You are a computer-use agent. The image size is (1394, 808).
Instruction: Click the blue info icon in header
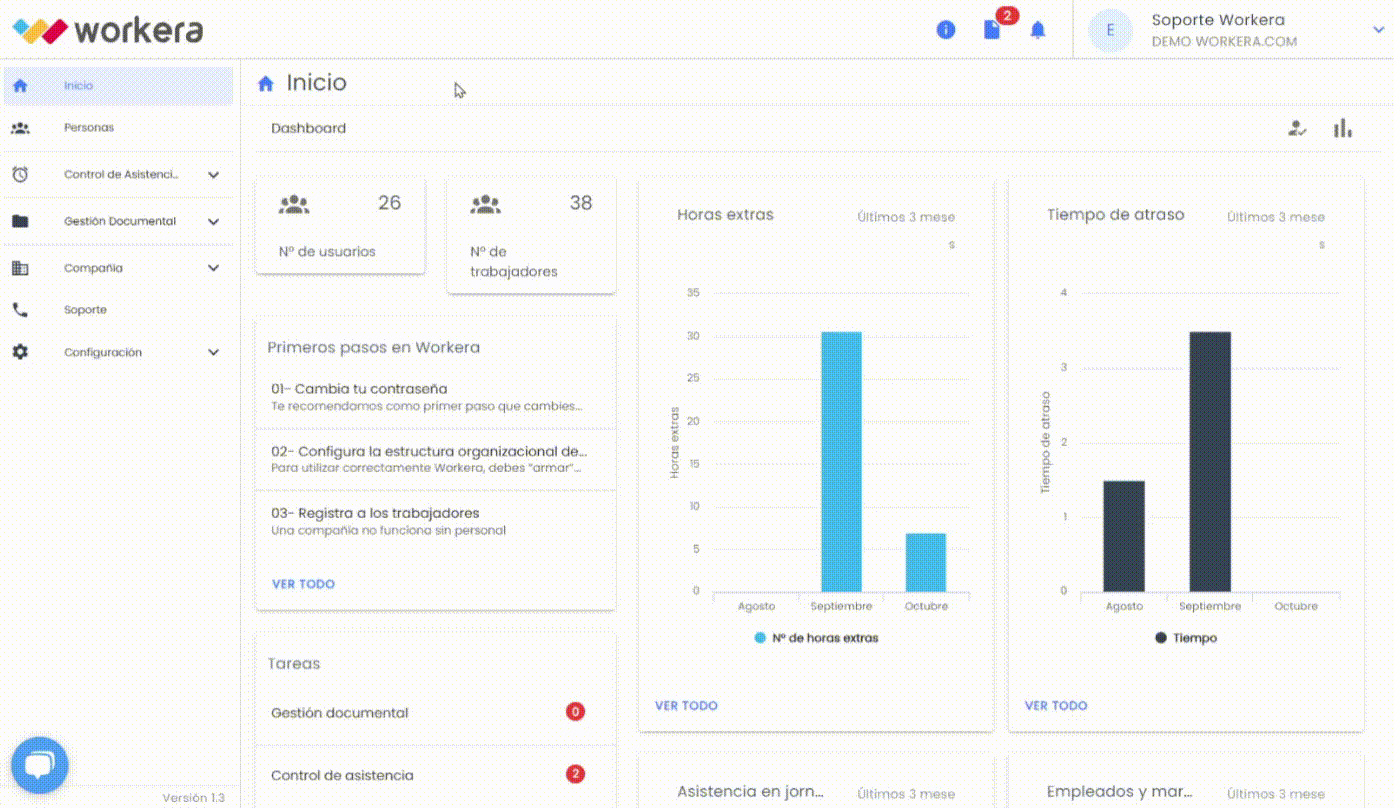[945, 30]
